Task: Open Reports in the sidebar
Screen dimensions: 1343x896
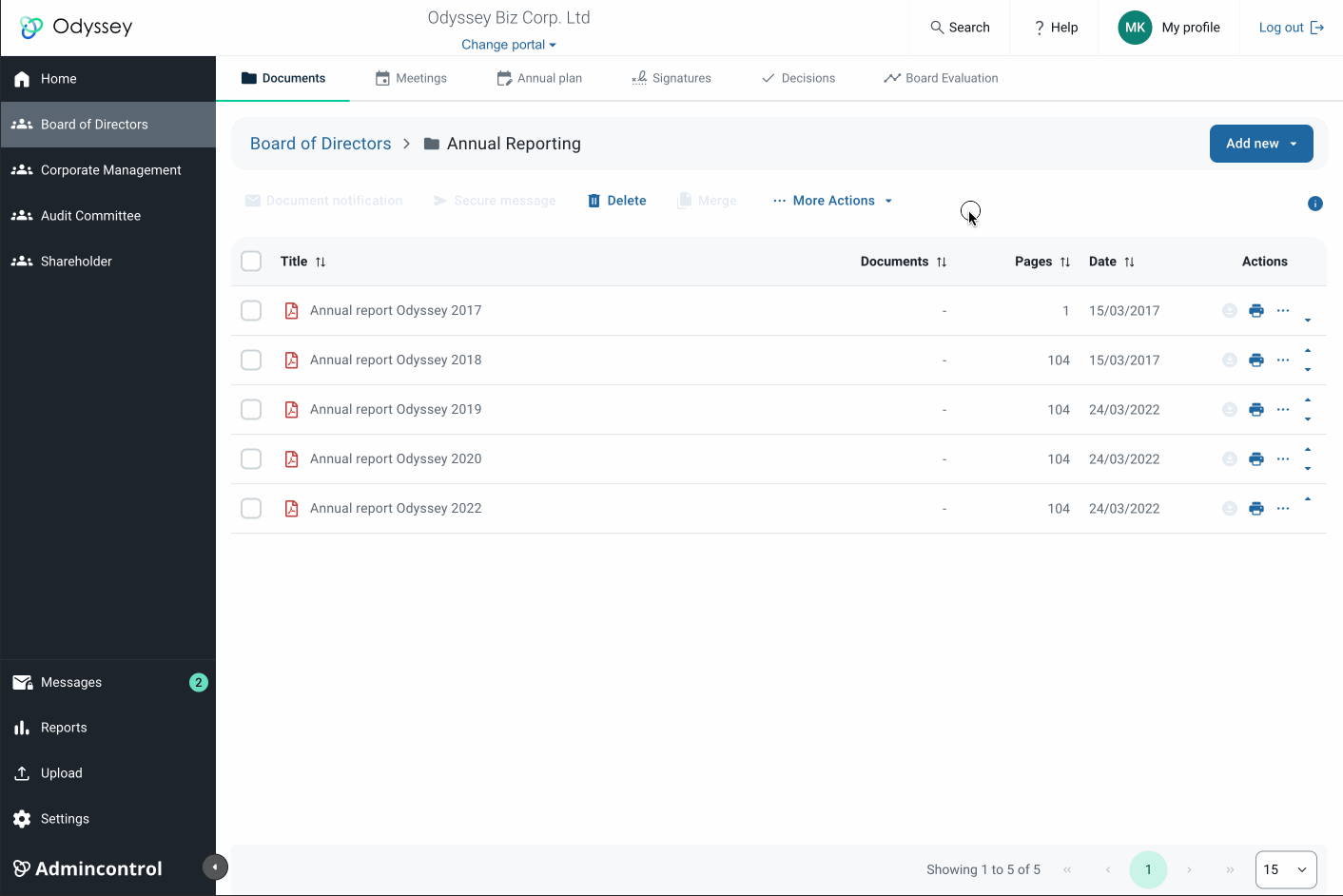Action: point(108,728)
